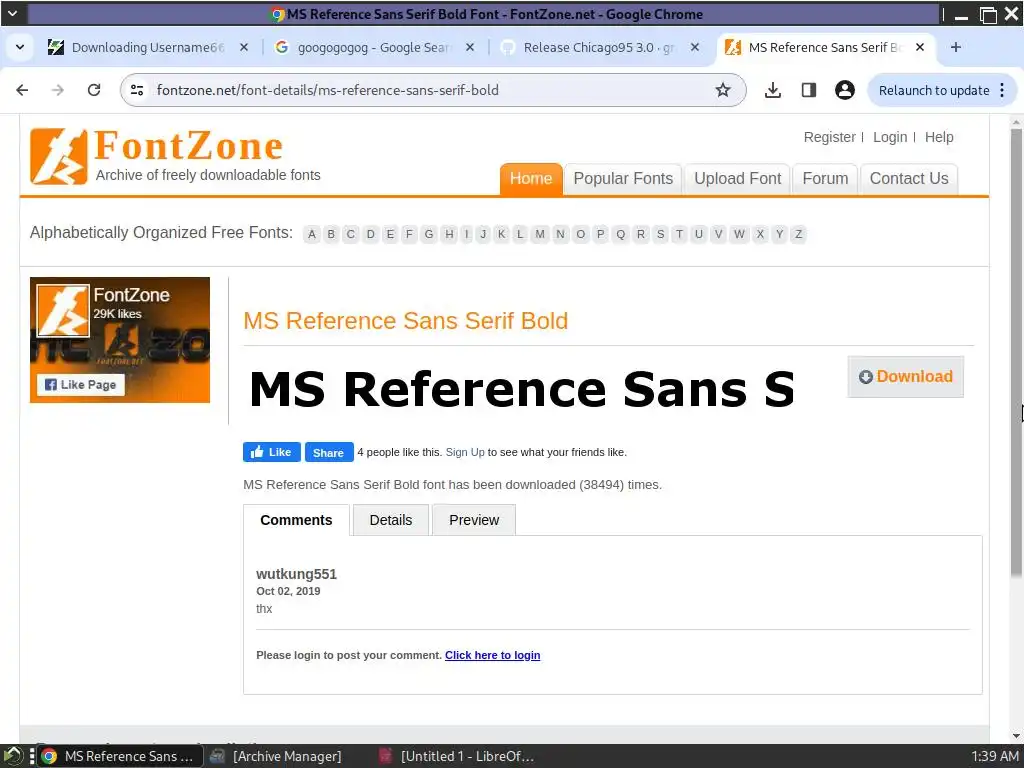Image resolution: width=1024 pixels, height=768 pixels.
Task: Browse fonts starting with letter P
Action: click(x=600, y=234)
